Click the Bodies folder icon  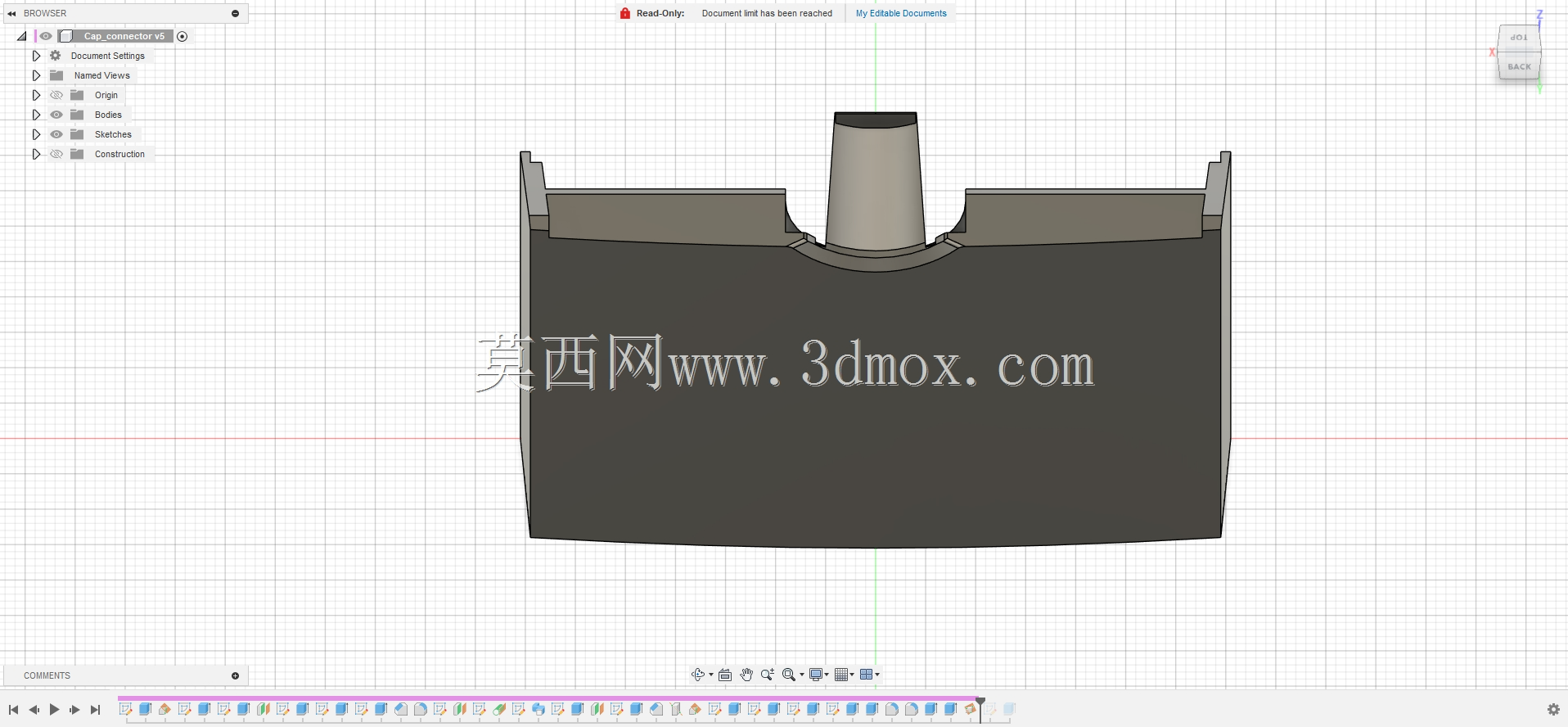(x=77, y=115)
